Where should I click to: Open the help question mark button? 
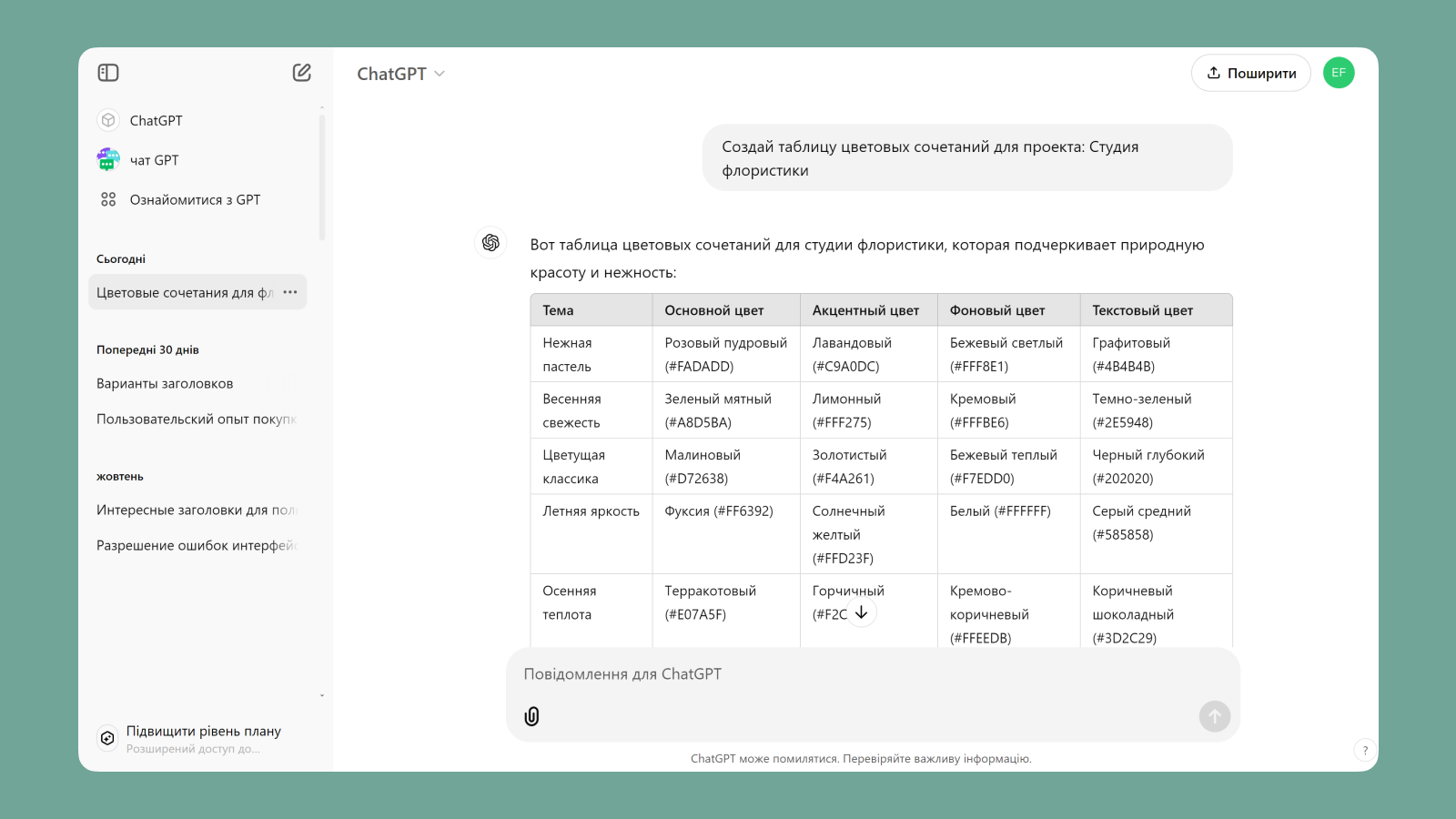(x=1364, y=751)
